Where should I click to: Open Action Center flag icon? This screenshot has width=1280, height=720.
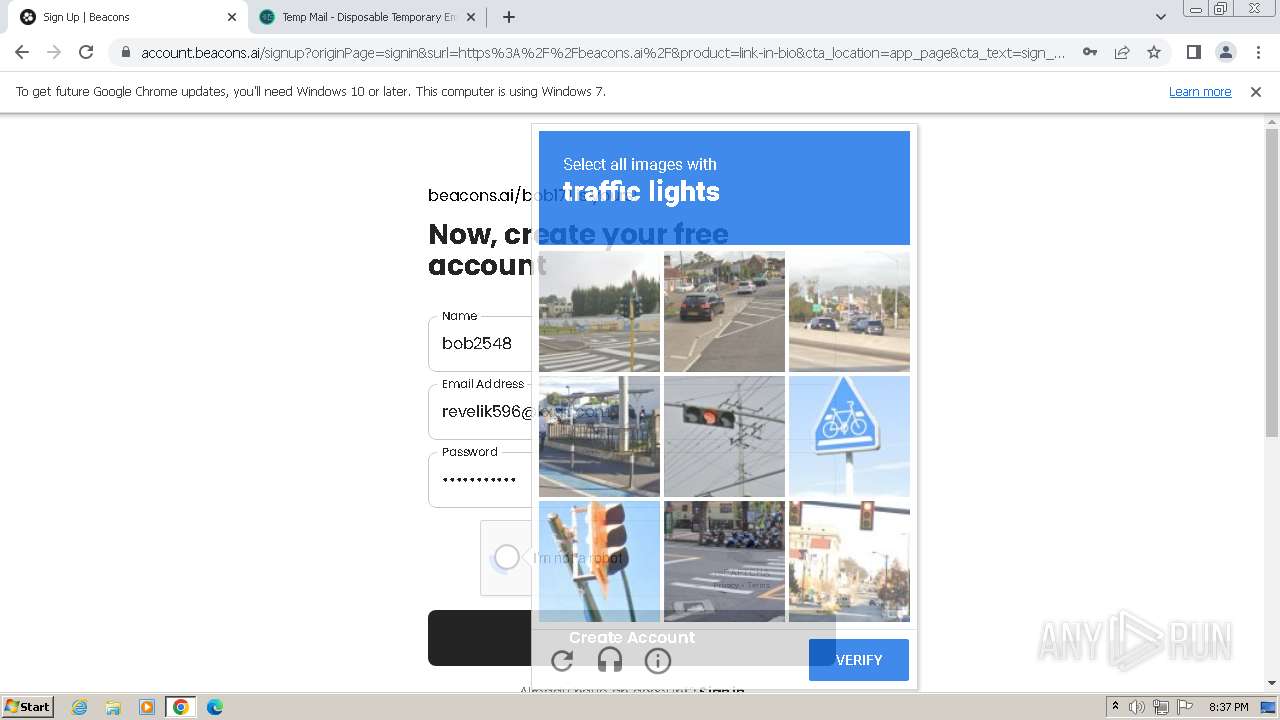click(1185, 707)
